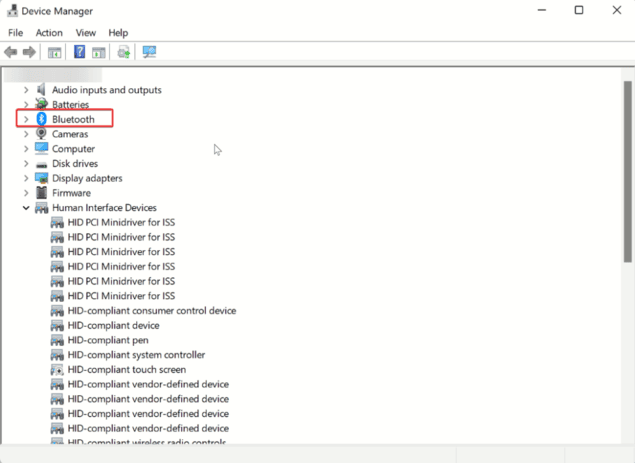Click the Cameras webcam icon
This screenshot has width=635, height=463.
(x=41, y=134)
